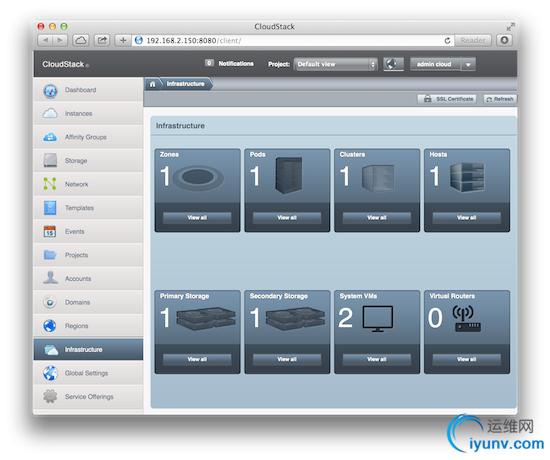Click the Global Settings icon
Image resolution: width=550 pixels, height=460 pixels.
50,373
